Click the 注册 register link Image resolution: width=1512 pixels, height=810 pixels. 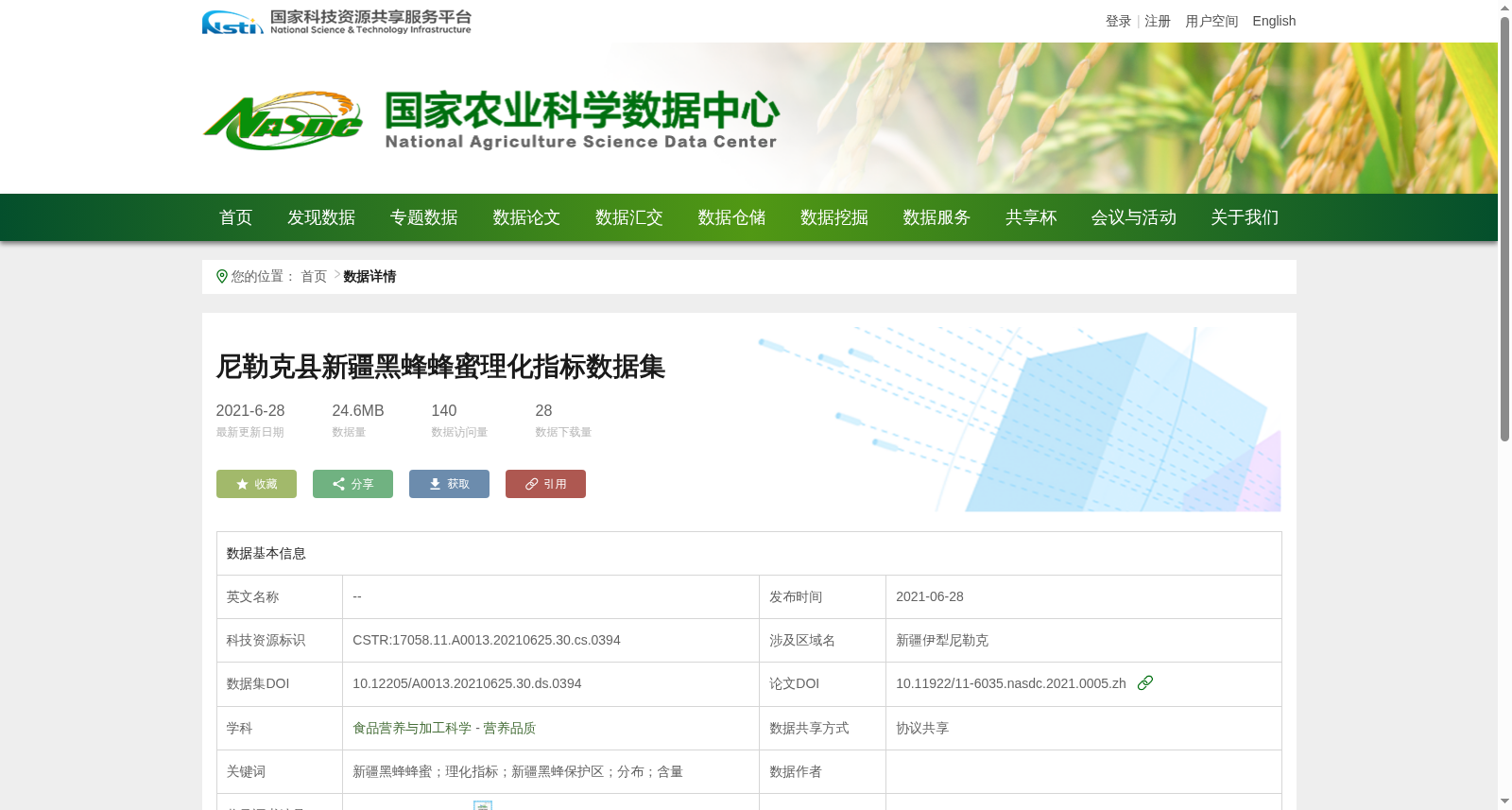[1158, 21]
